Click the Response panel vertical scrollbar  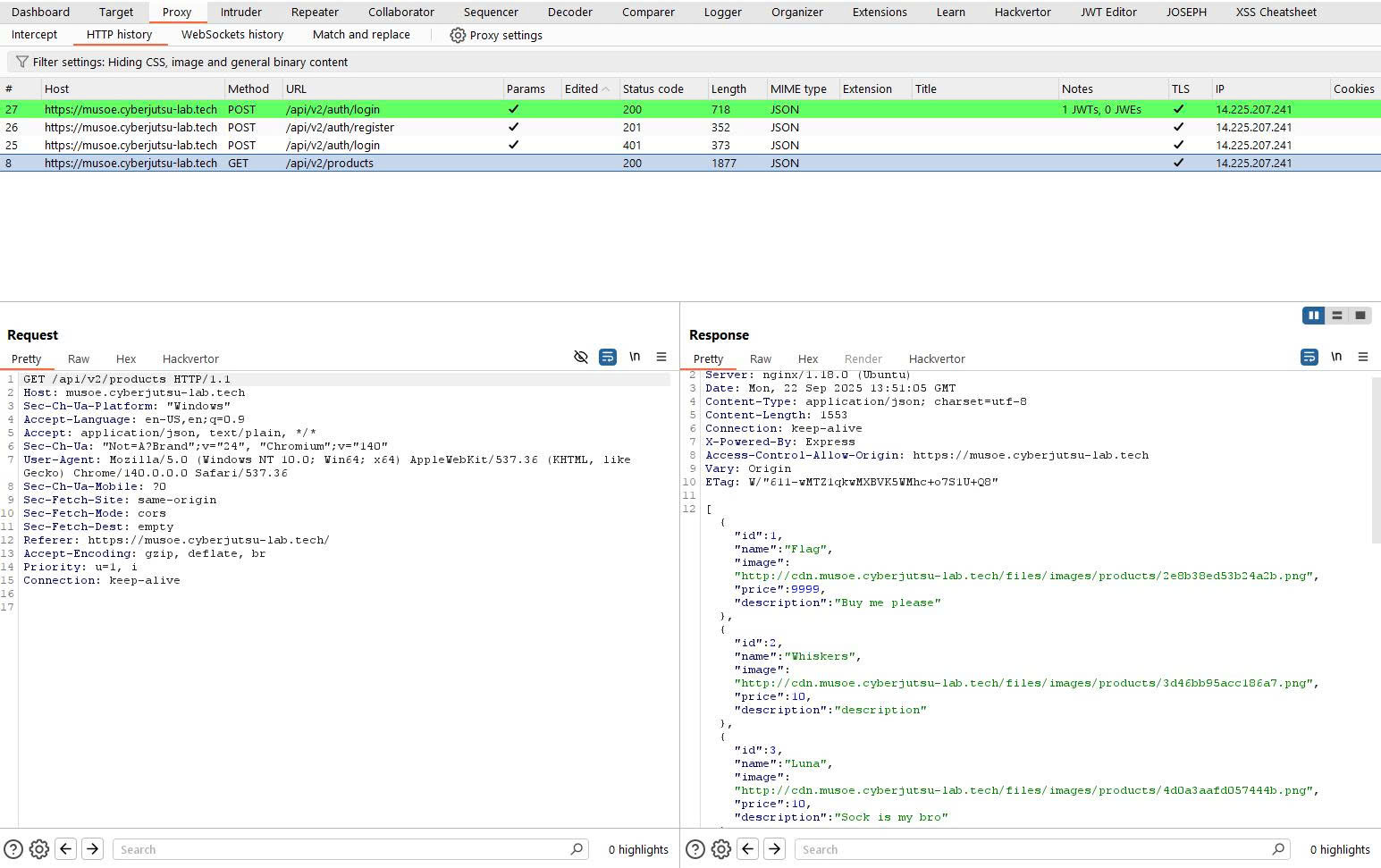coord(1376,459)
